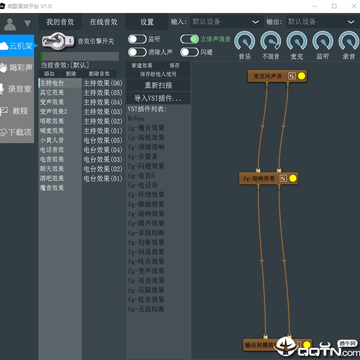Viewport: 360px width, 360px height.
Task: Expand the triangle menu beside the avatar
Action: pyautogui.click(x=28, y=24)
